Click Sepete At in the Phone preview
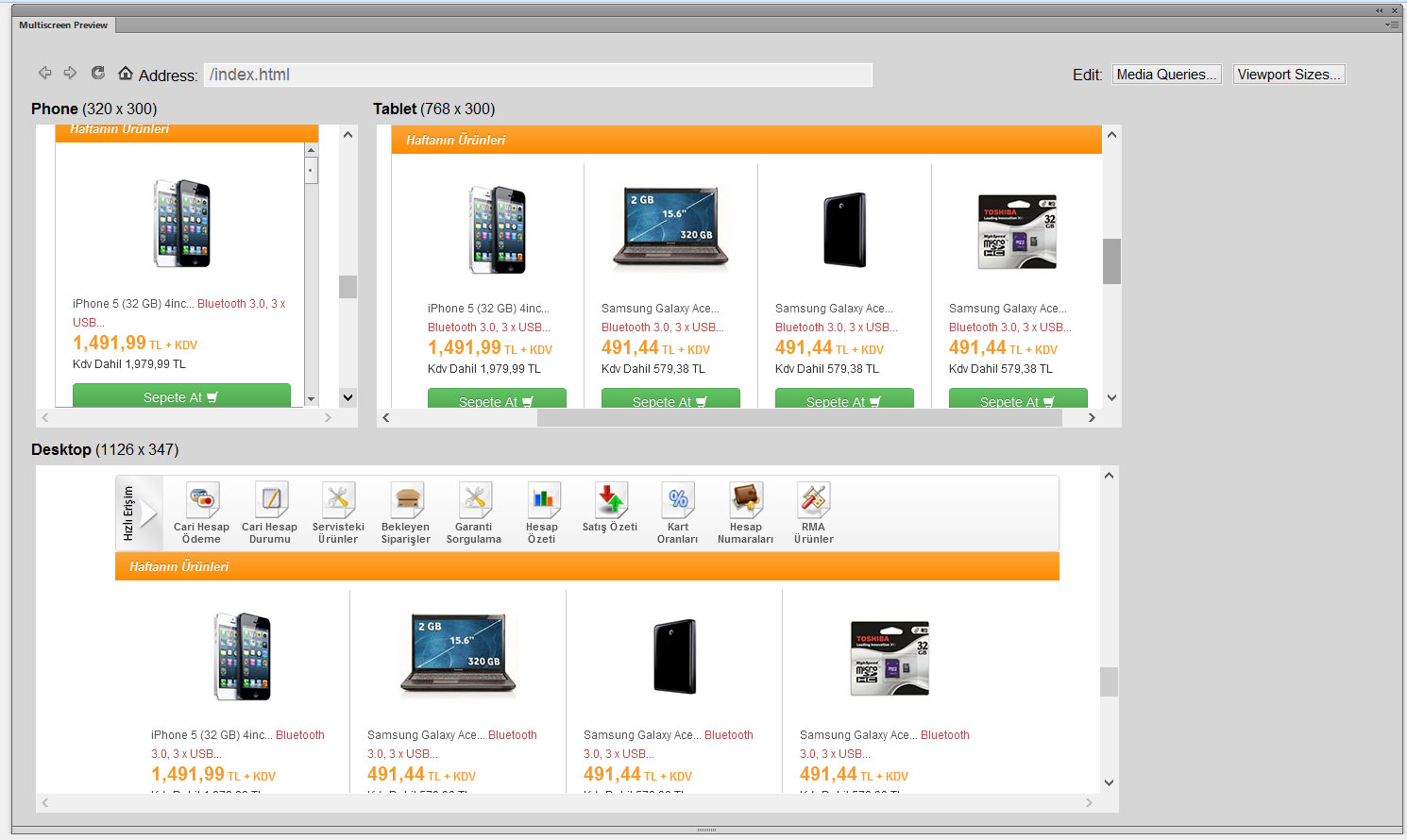 (x=181, y=396)
